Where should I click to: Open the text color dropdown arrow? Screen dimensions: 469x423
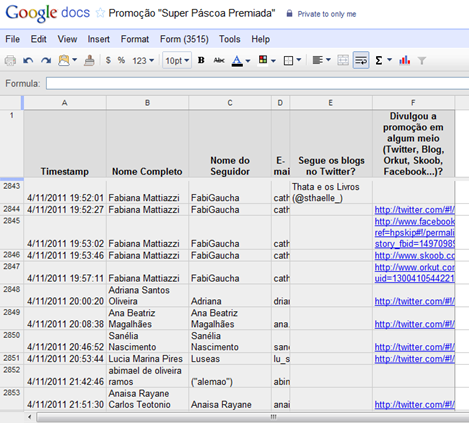pos(248,61)
